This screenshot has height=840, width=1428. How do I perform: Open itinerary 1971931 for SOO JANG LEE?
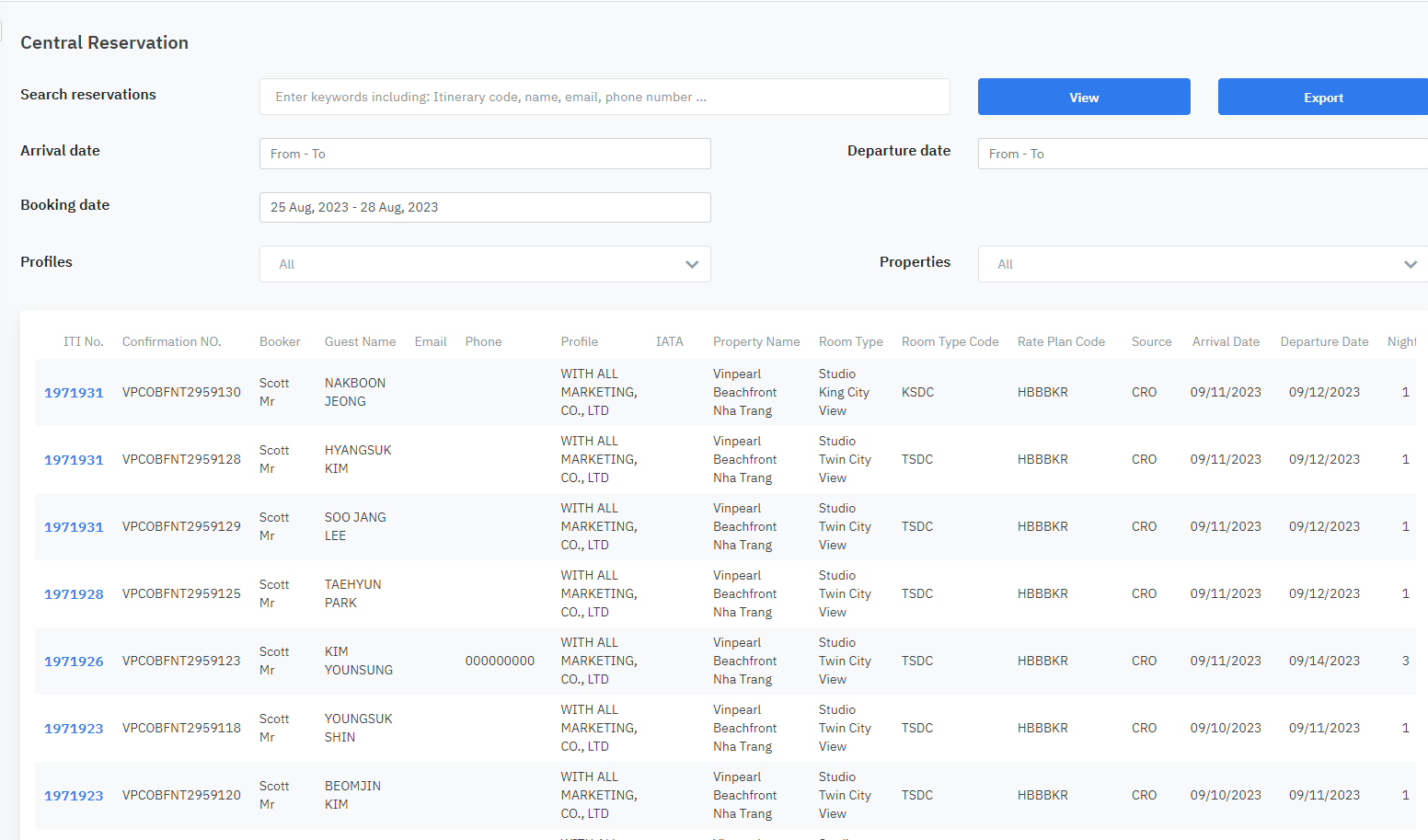[x=74, y=527]
